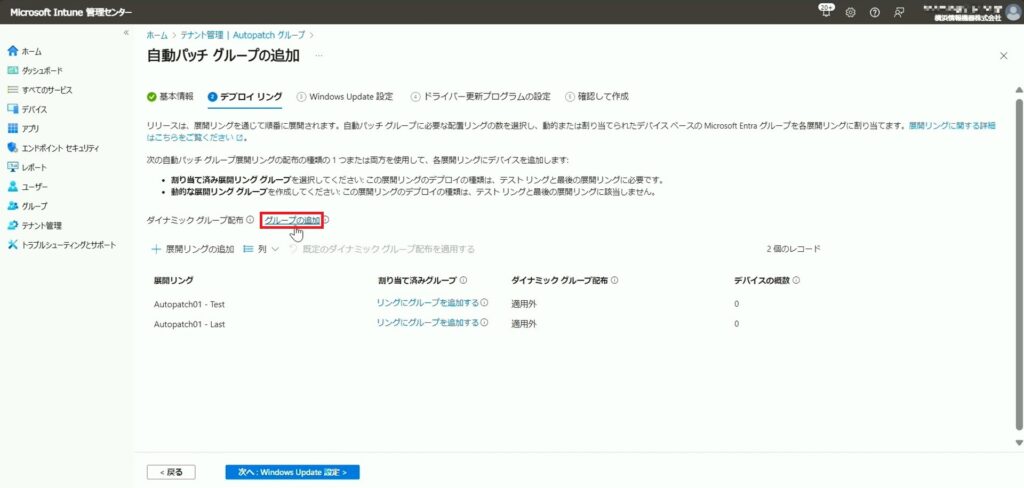Click the Autopatch01 - Last row name
1024x488 pixels.
click(x=189, y=324)
